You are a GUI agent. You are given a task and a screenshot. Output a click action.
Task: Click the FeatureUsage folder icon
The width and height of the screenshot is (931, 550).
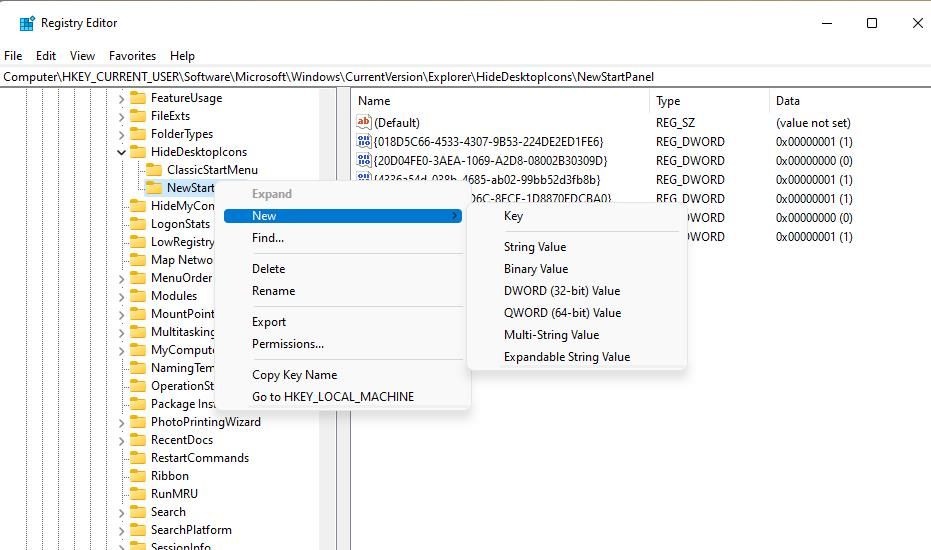pos(138,97)
